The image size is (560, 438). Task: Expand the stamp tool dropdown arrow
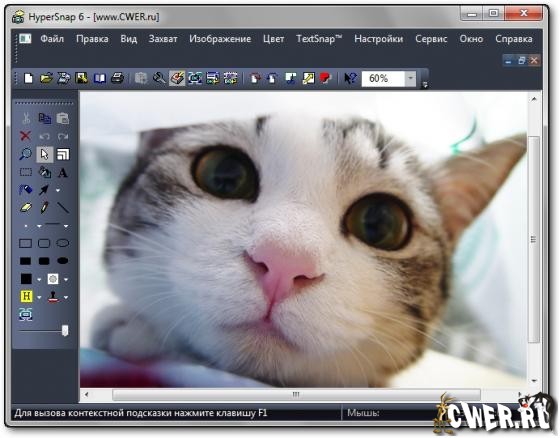coord(66,297)
